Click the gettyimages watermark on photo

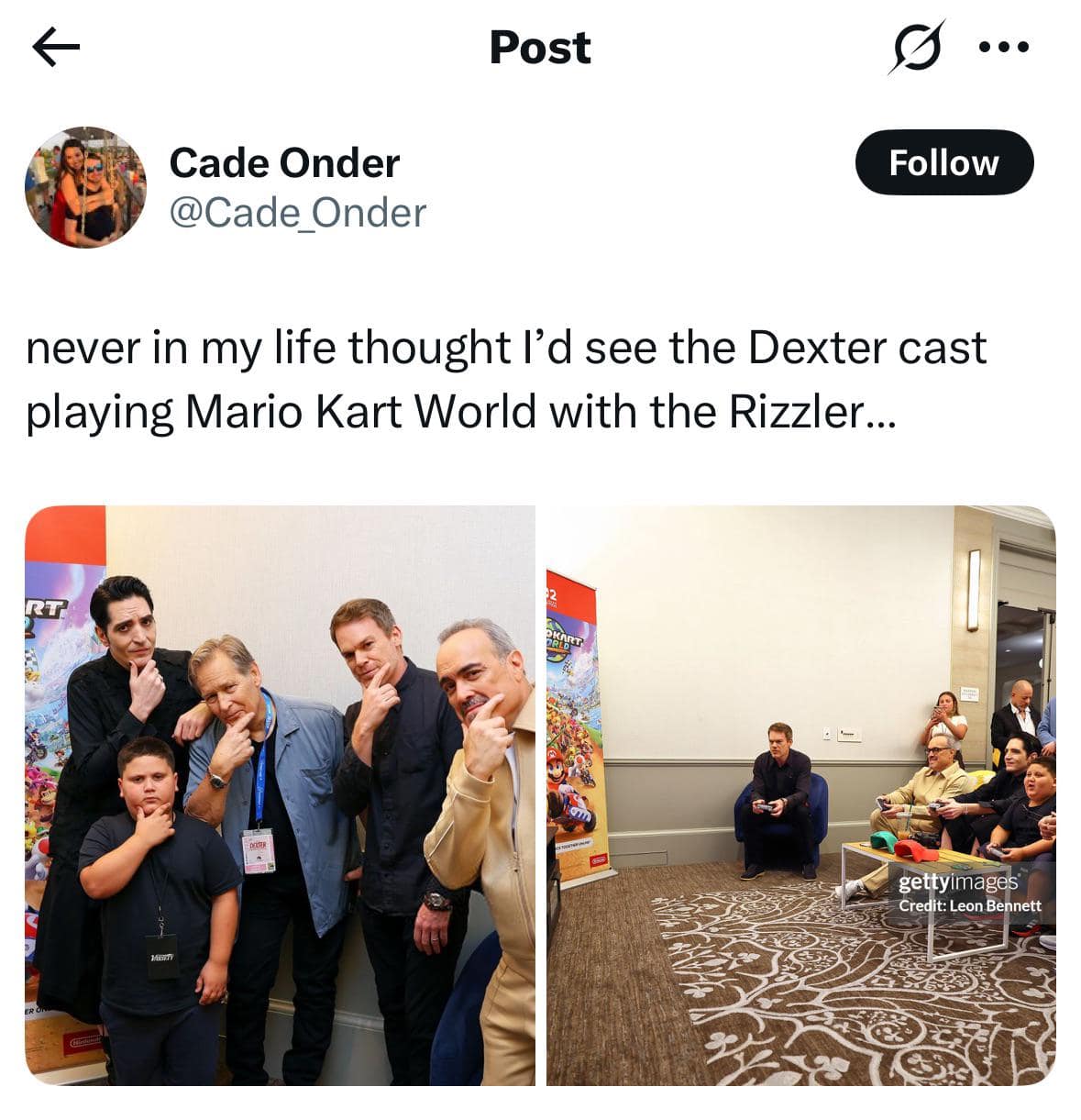(x=958, y=882)
